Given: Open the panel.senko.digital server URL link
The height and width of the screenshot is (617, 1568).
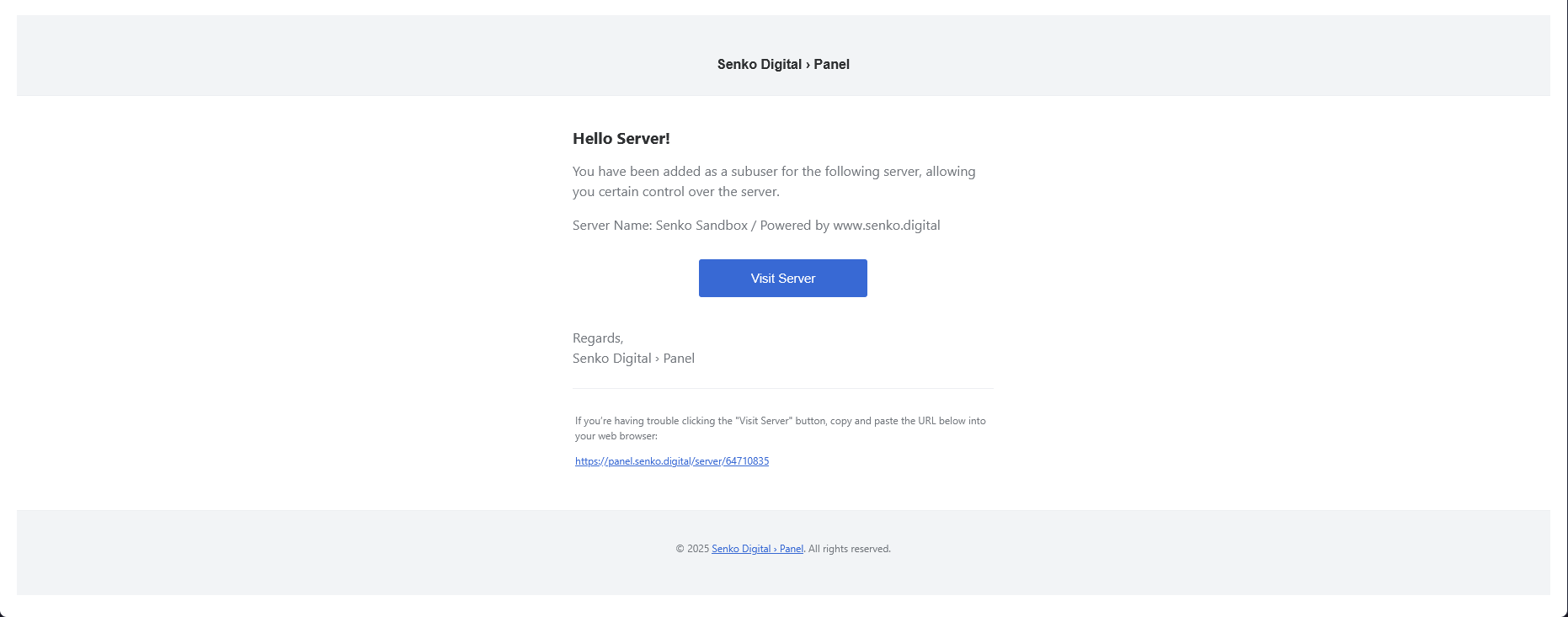Looking at the screenshot, I should coord(671,461).
